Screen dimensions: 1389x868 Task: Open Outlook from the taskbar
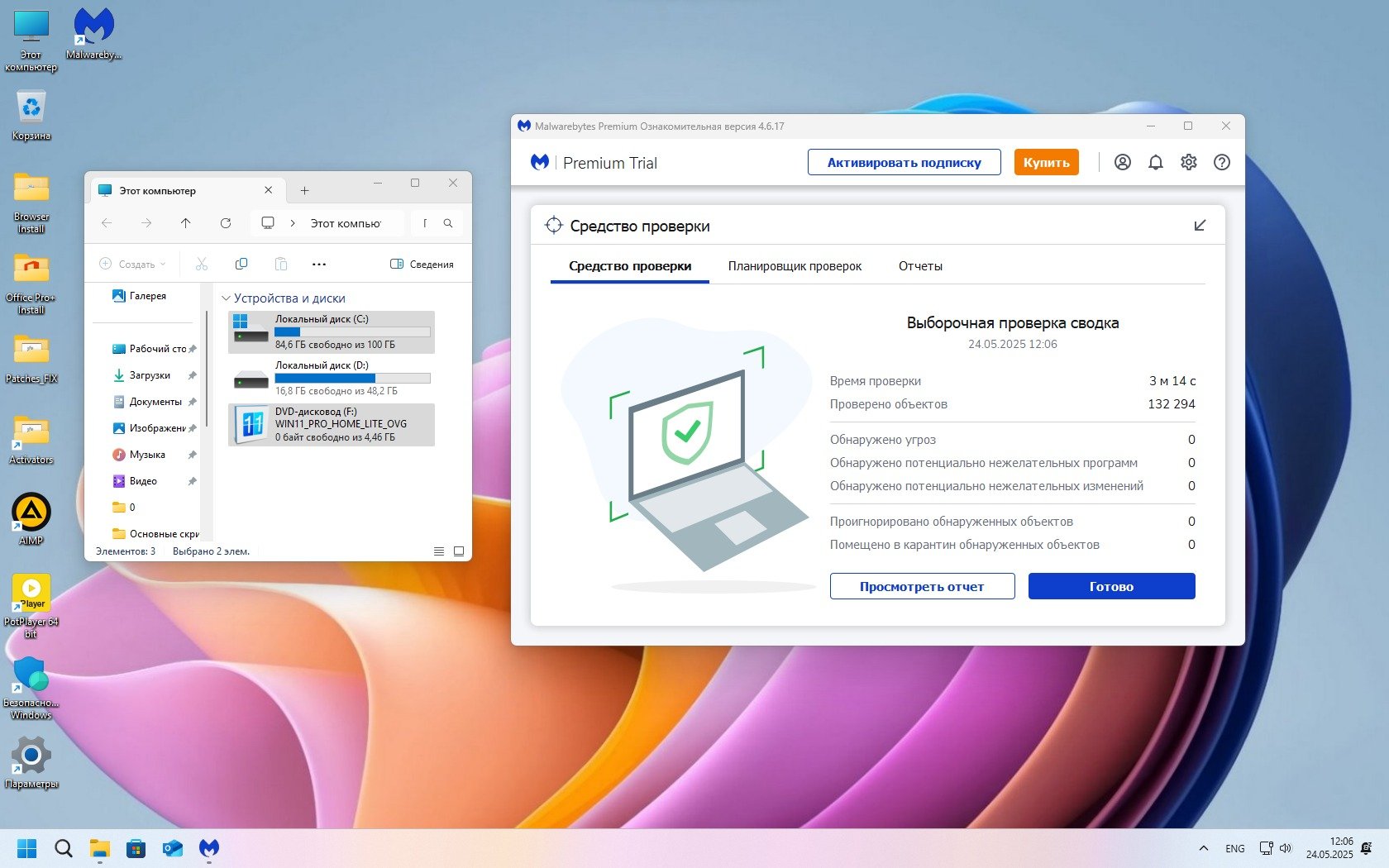pyautogui.click(x=173, y=848)
